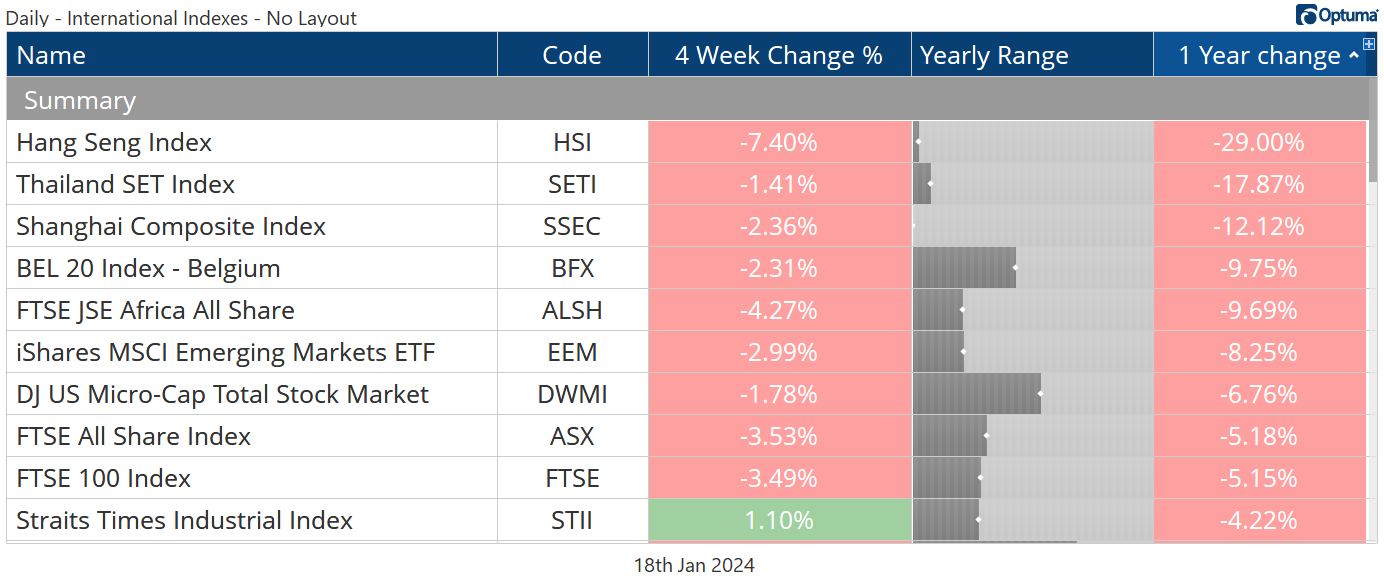Image resolution: width=1384 pixels, height=580 pixels.
Task: Select the Thailand SET Index name
Action: (126, 184)
